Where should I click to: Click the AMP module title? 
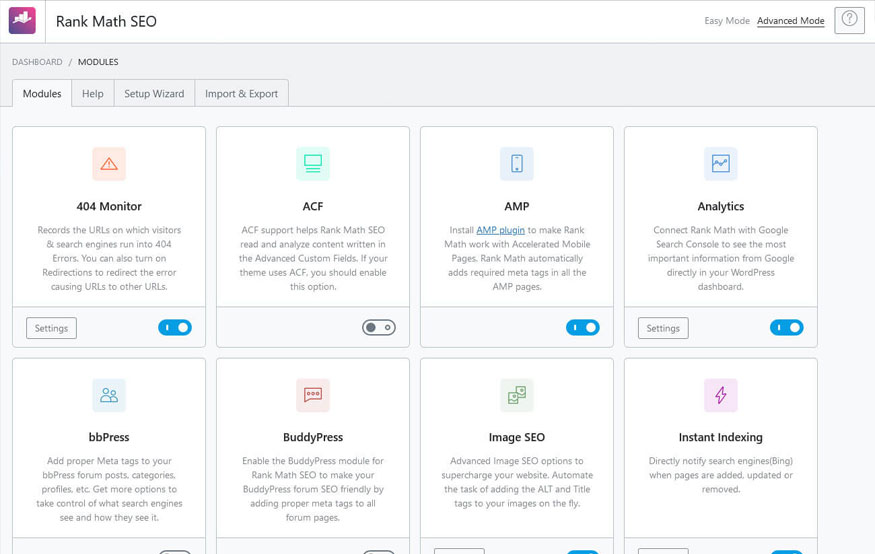517,206
